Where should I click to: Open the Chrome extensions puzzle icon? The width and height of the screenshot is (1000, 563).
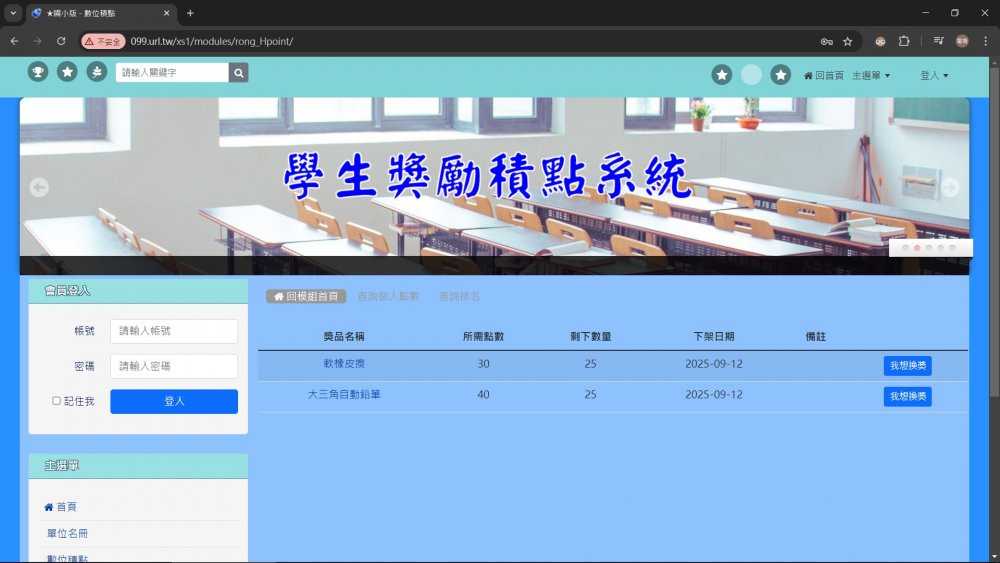904,41
